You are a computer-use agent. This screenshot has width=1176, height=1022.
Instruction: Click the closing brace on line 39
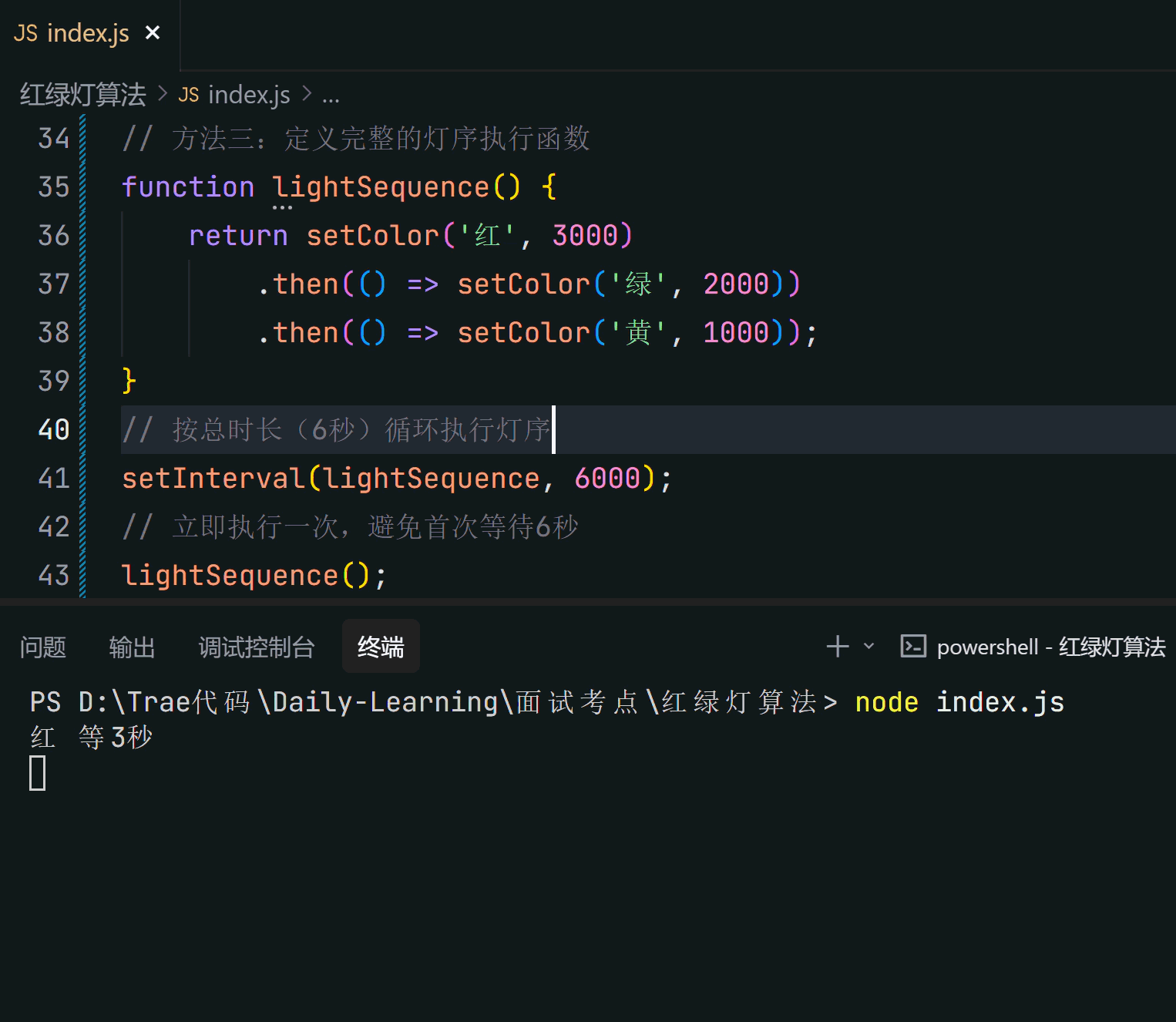129,382
